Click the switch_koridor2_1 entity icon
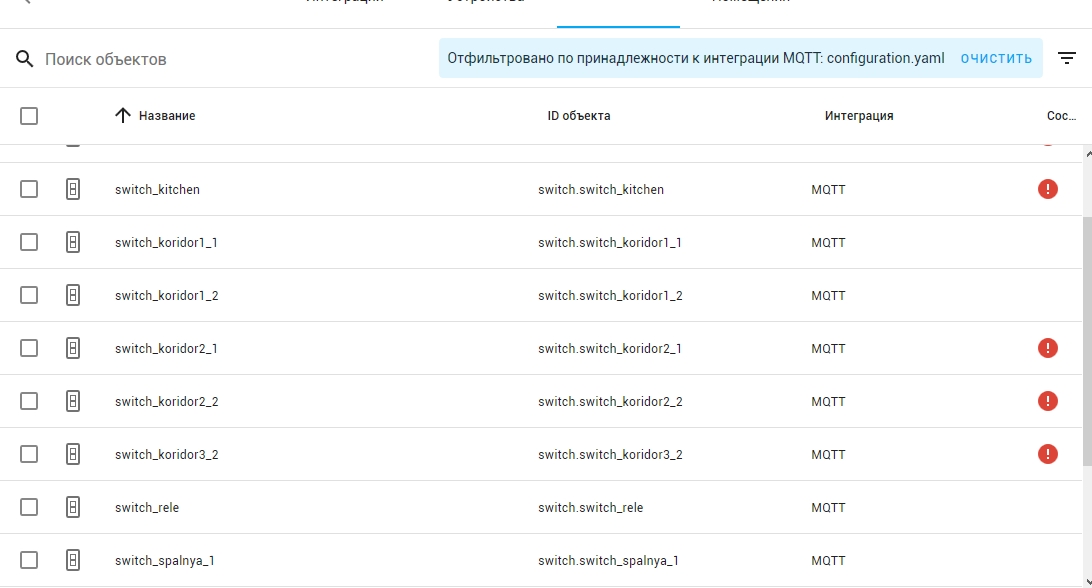 73,348
